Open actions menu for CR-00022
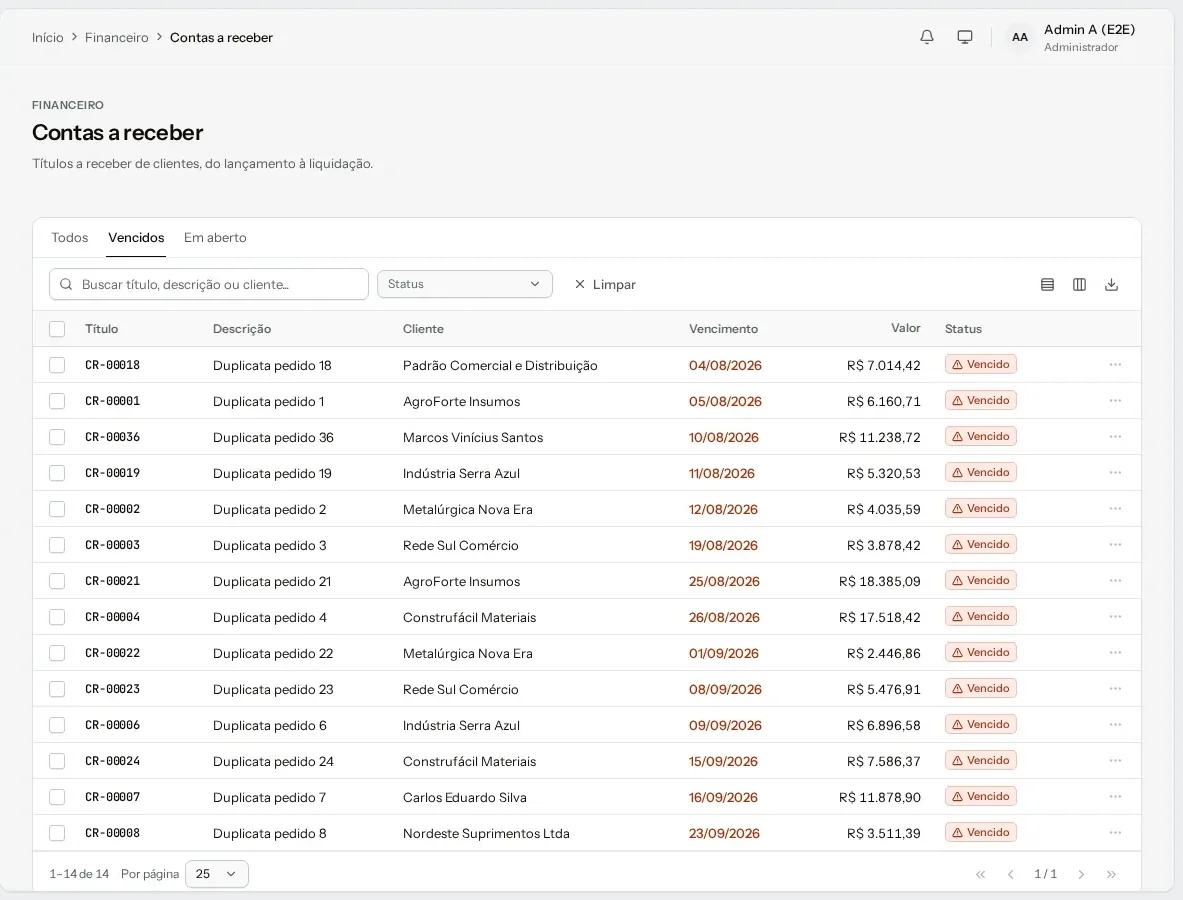Screen dimensions: 1183x900 (x=1115, y=653)
